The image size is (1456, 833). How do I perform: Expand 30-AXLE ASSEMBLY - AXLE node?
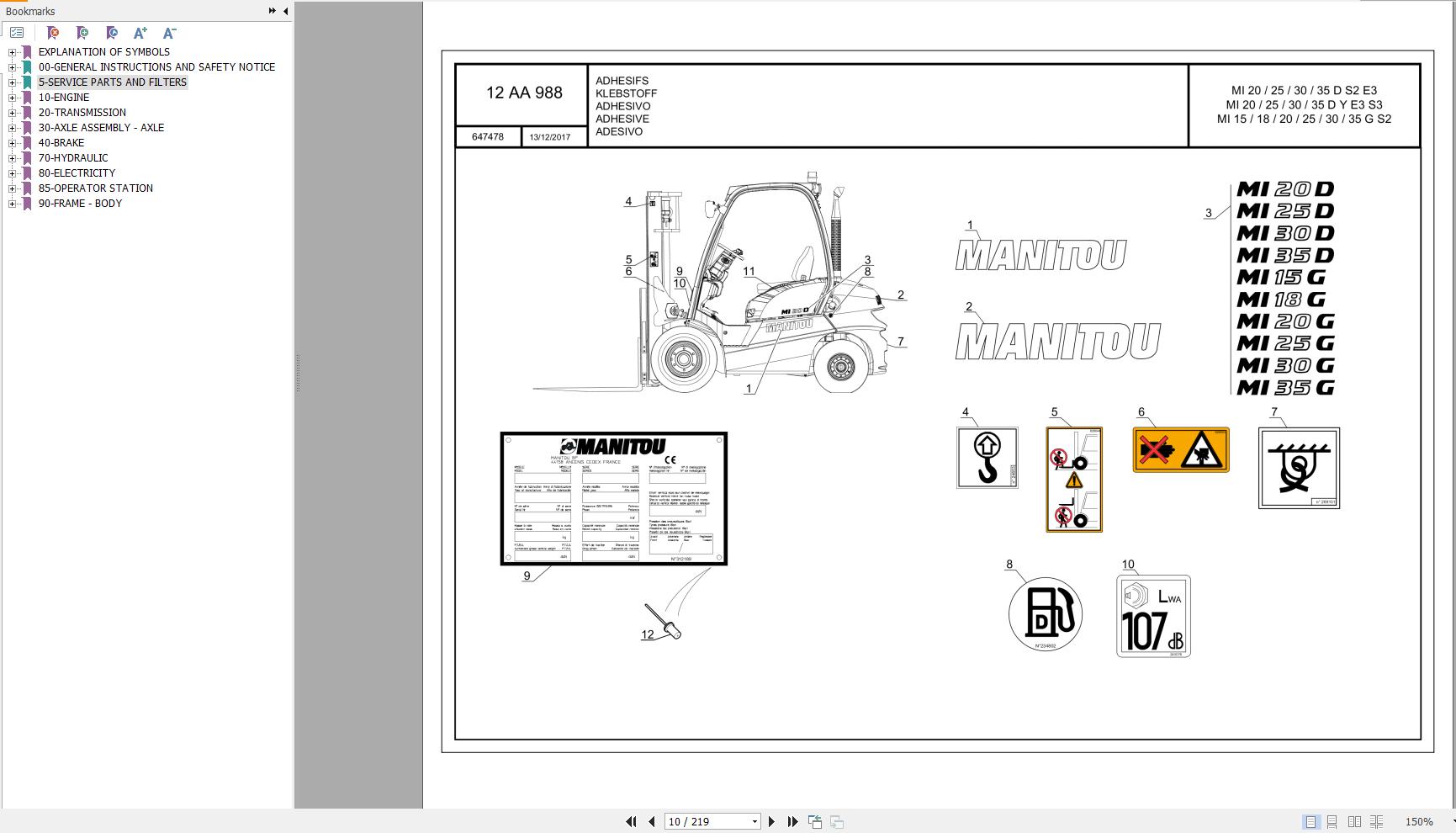coord(13,128)
